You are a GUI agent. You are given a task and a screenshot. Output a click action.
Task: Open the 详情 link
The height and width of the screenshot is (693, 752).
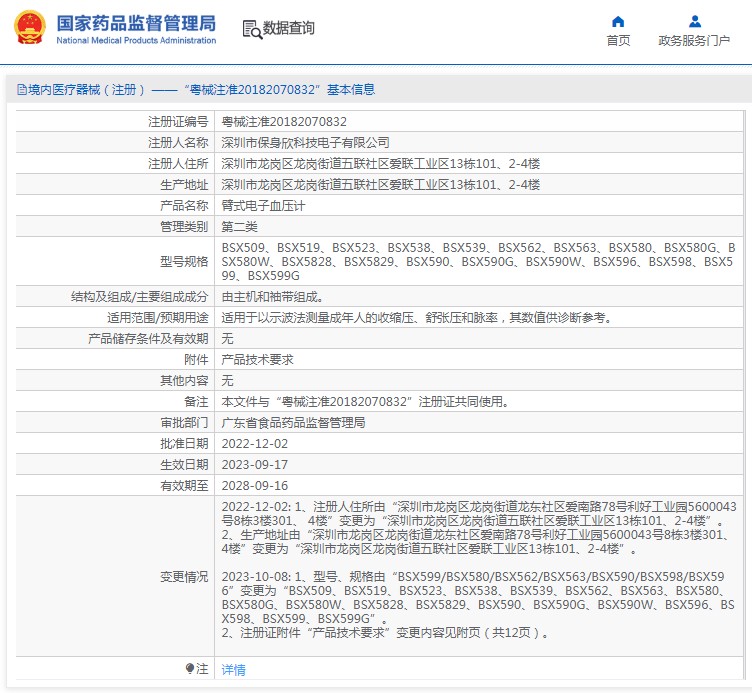point(233,669)
